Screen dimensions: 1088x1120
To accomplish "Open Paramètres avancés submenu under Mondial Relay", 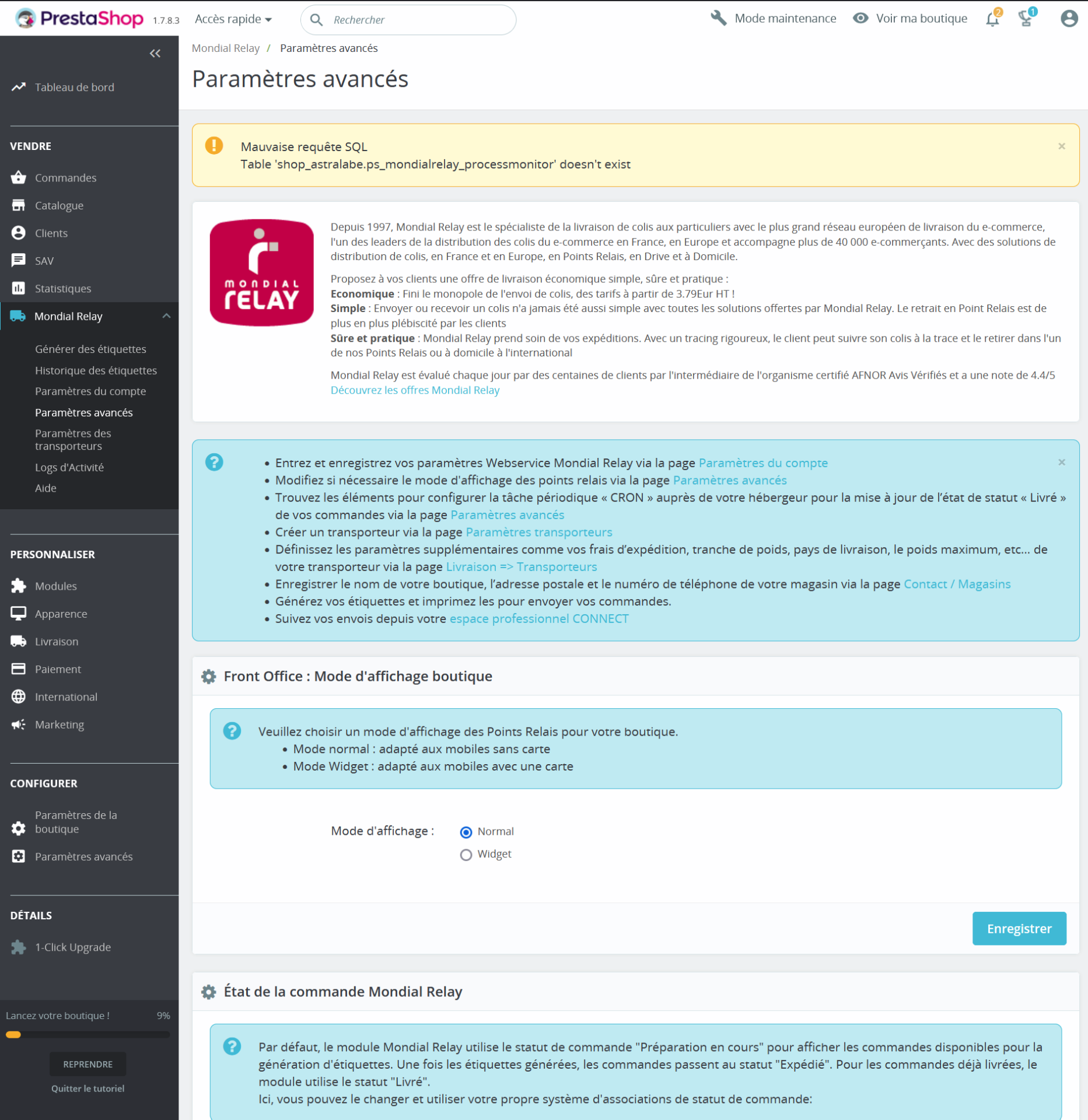I will [84, 412].
